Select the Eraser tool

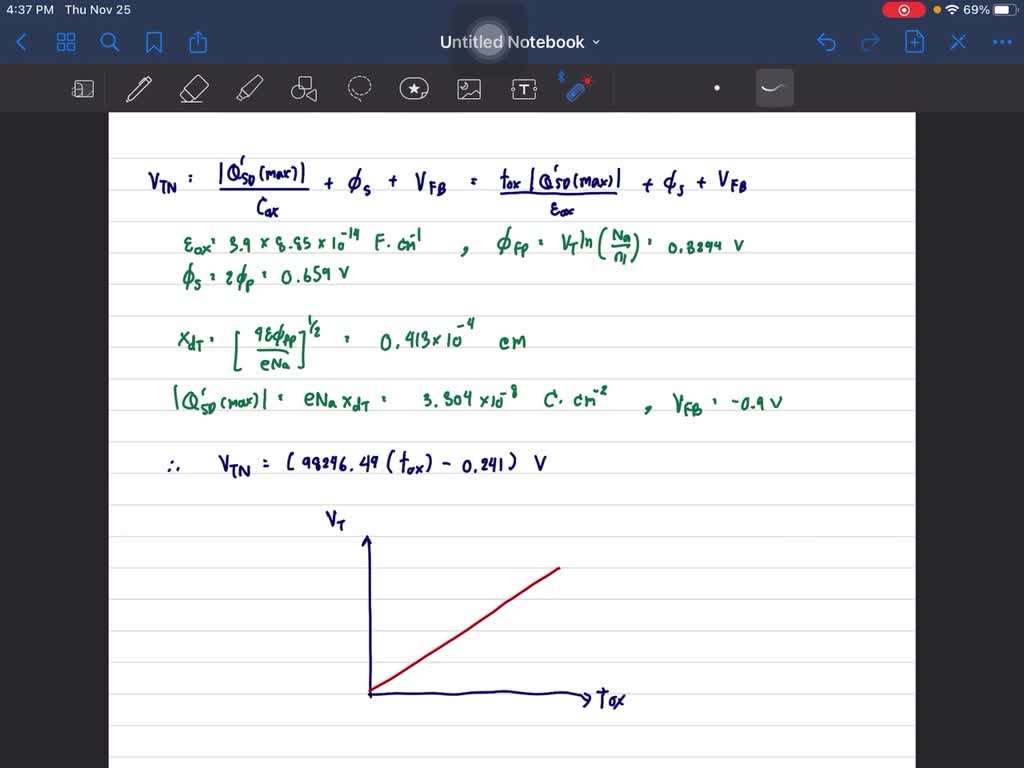click(193, 88)
